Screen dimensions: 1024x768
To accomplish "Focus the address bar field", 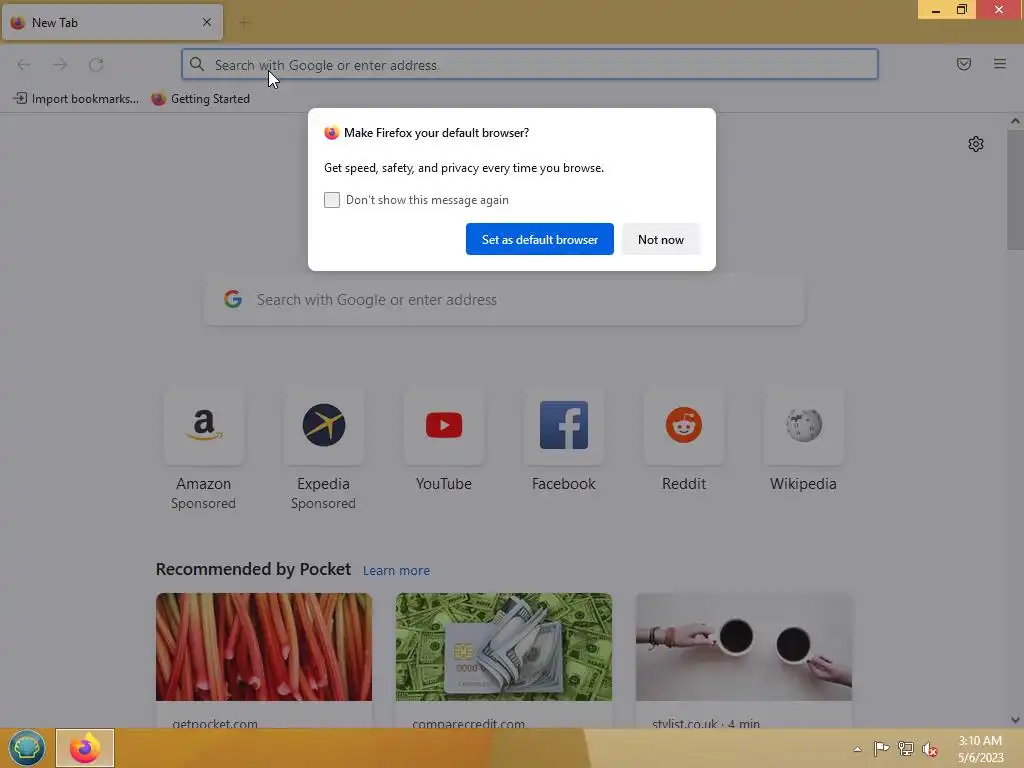I will [530, 64].
